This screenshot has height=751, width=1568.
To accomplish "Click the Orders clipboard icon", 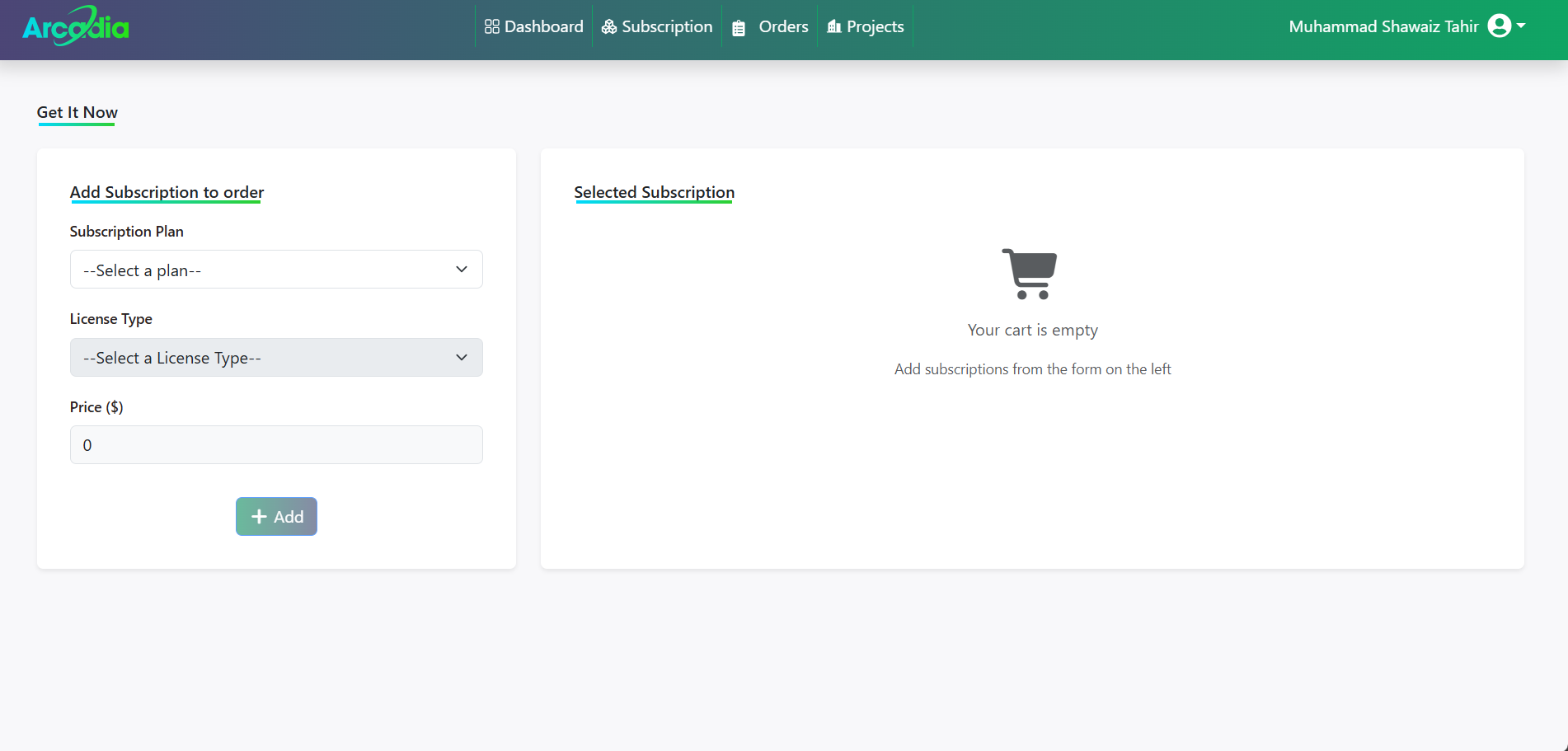I will (x=739, y=28).
